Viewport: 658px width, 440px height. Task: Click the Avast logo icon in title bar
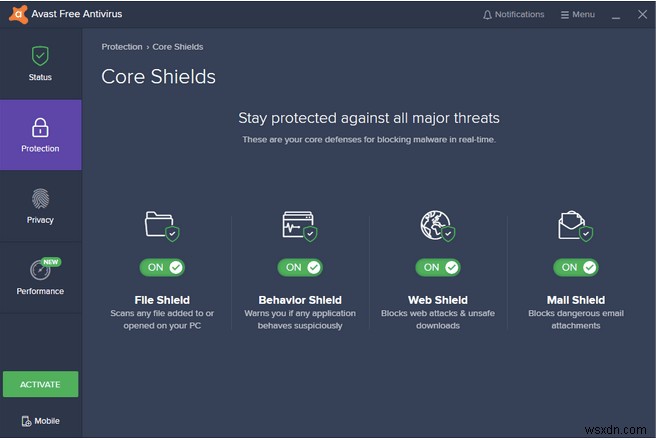coord(14,15)
